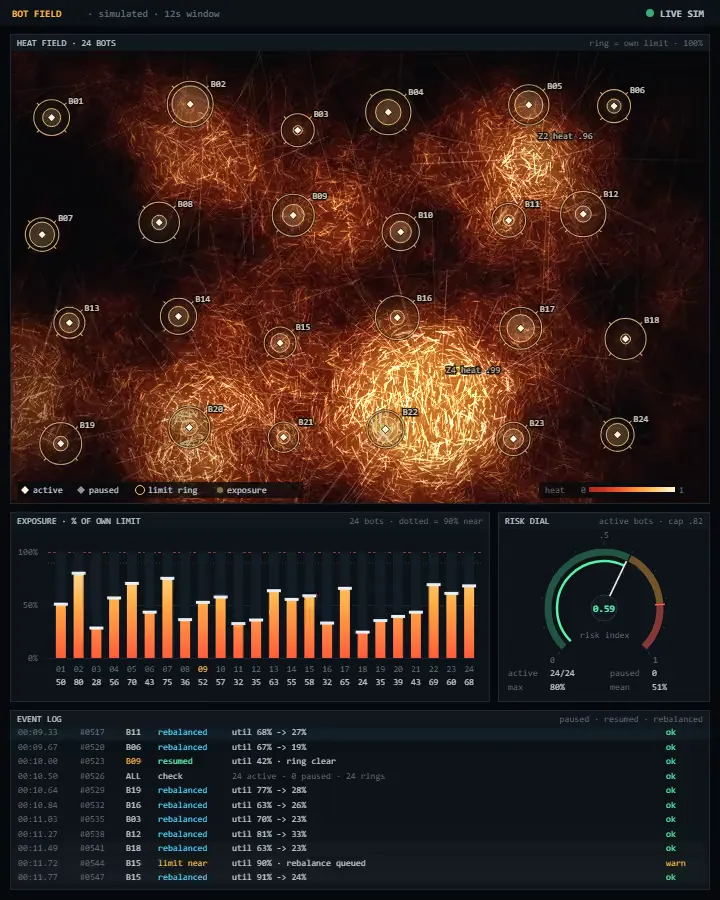This screenshot has height=900, width=720.
Task: Toggle the active legend entry
Action: [x=42, y=490]
